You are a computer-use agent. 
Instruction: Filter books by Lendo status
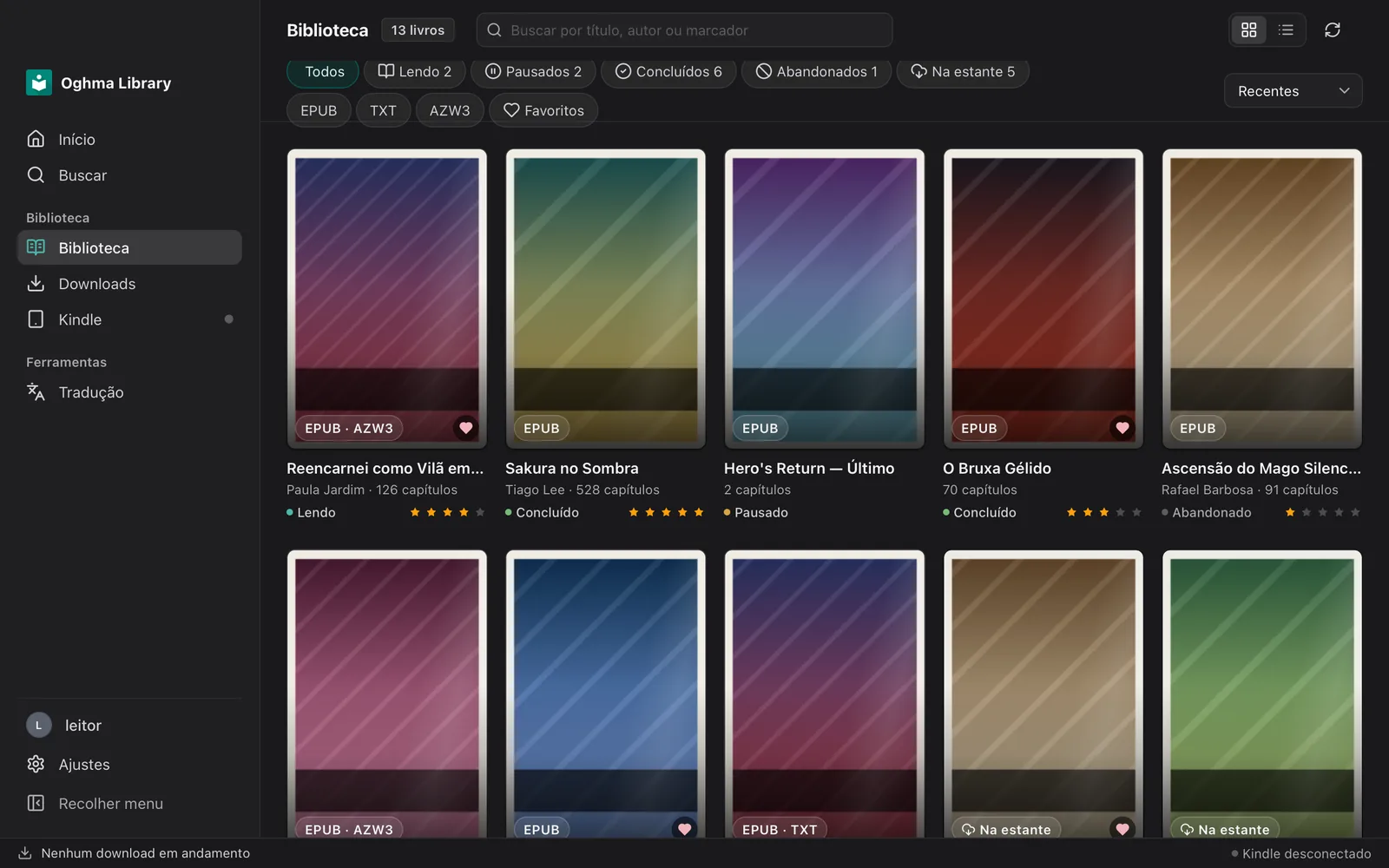(x=415, y=72)
